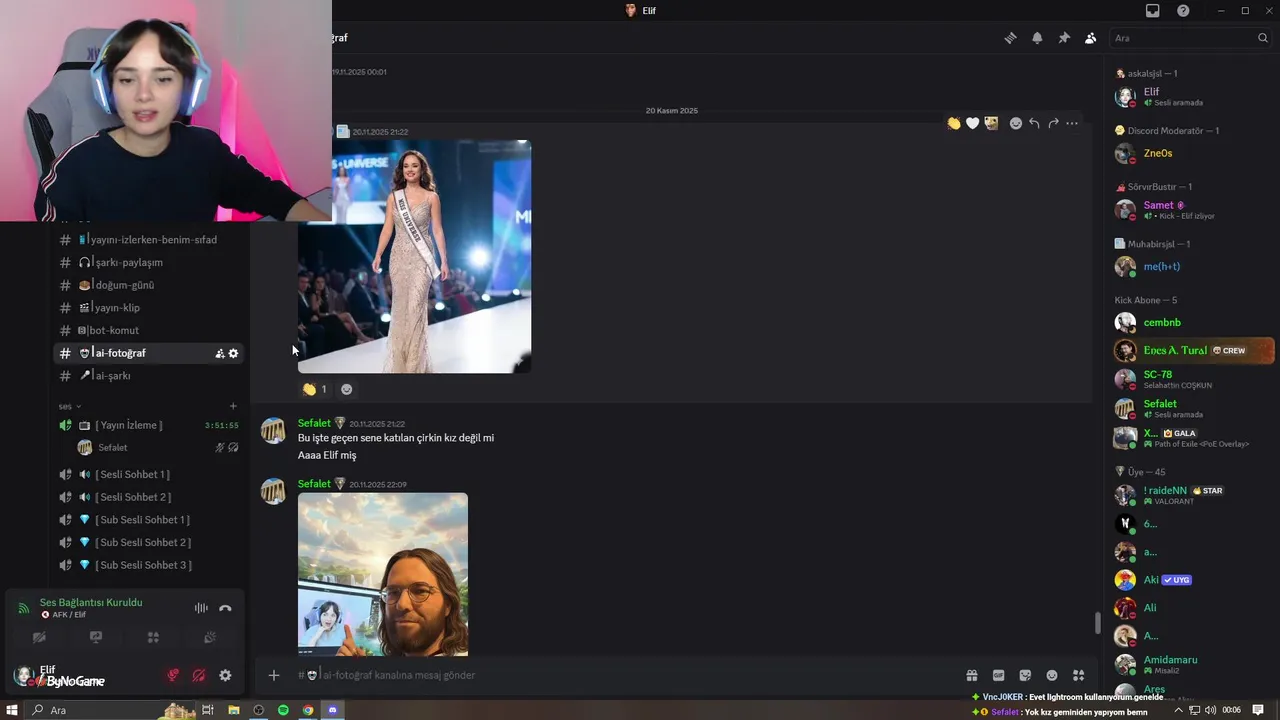
Task: Open Spotify from the Windows taskbar
Action: point(283,710)
